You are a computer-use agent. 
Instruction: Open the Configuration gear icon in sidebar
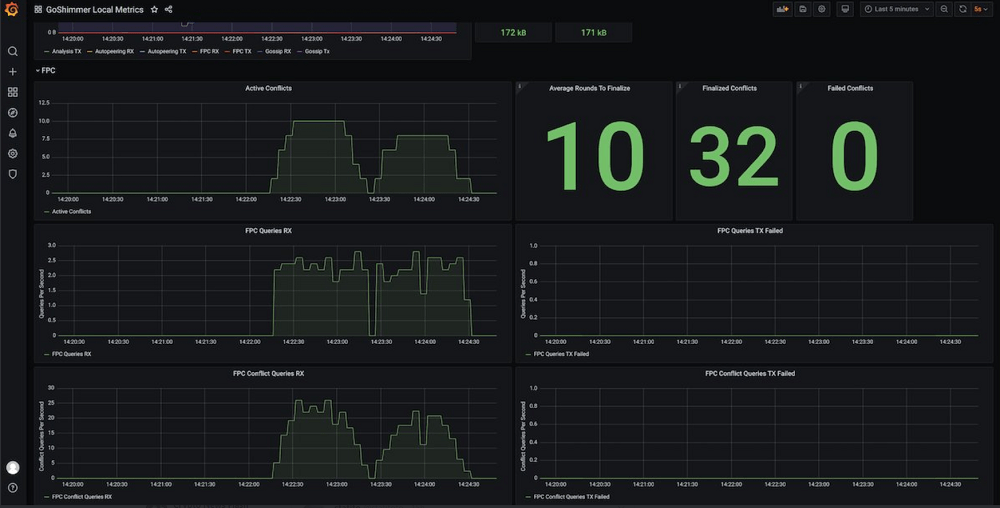coord(12,154)
